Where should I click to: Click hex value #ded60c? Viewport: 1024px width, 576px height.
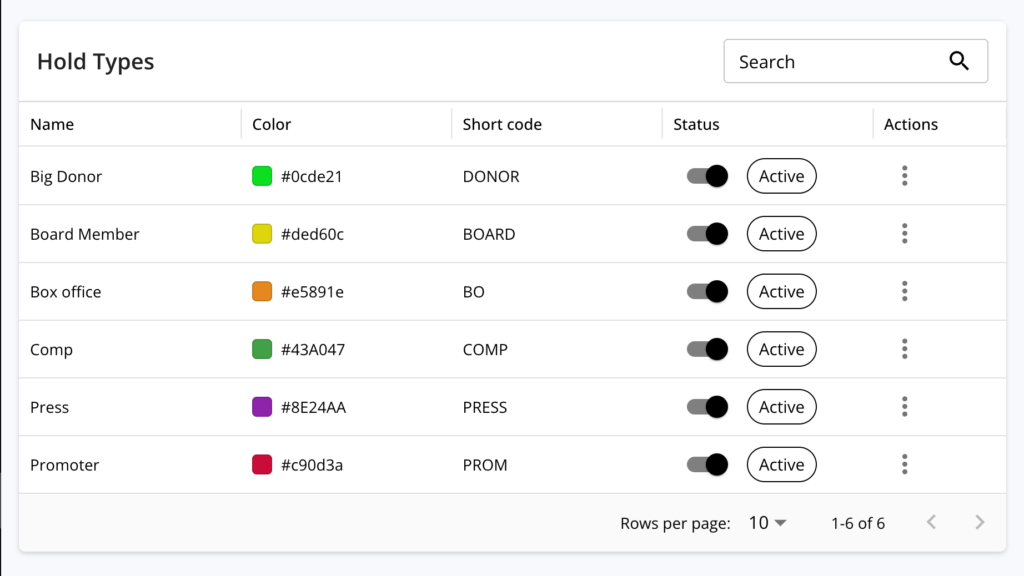coord(312,234)
